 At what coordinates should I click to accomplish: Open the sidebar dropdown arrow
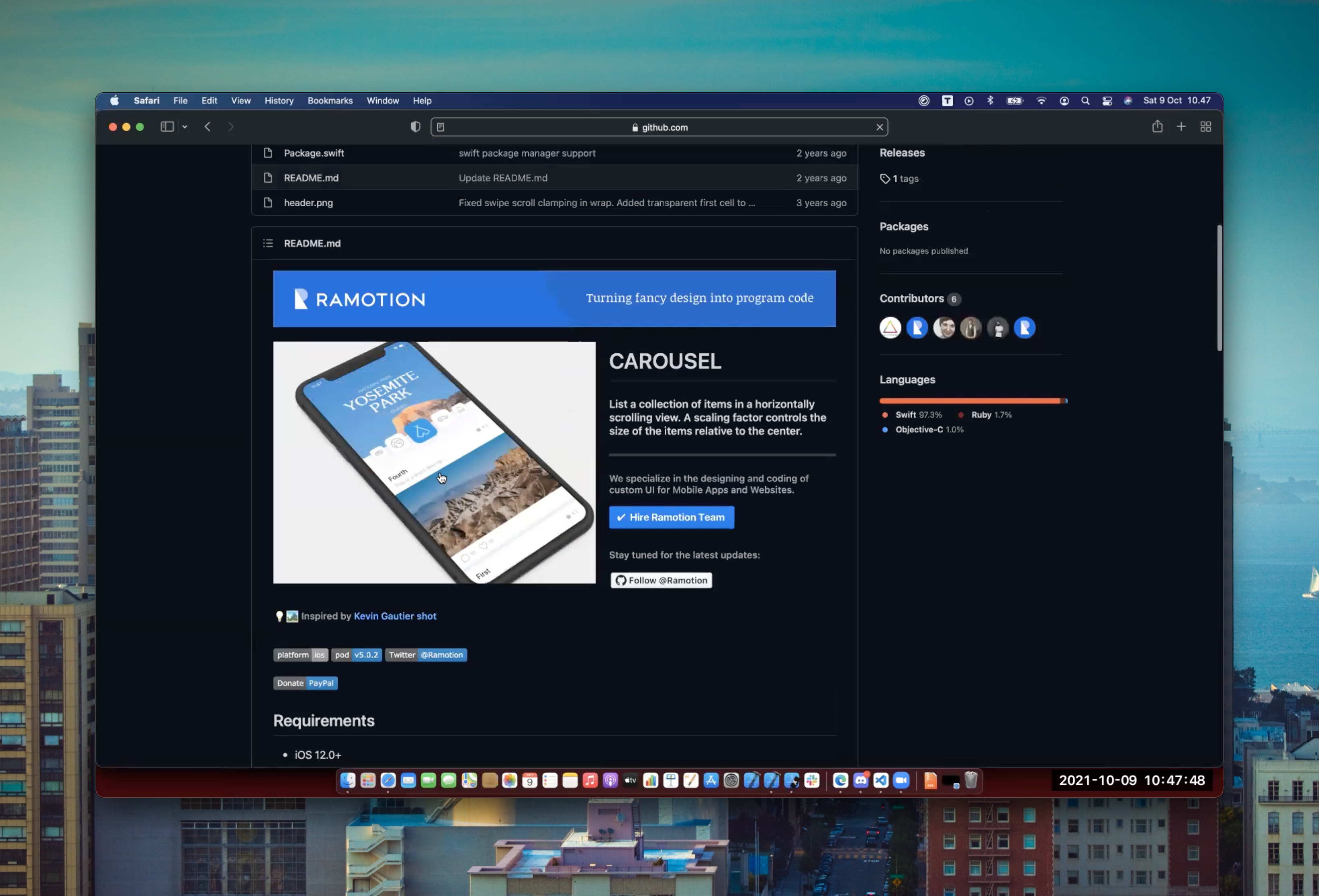(185, 127)
